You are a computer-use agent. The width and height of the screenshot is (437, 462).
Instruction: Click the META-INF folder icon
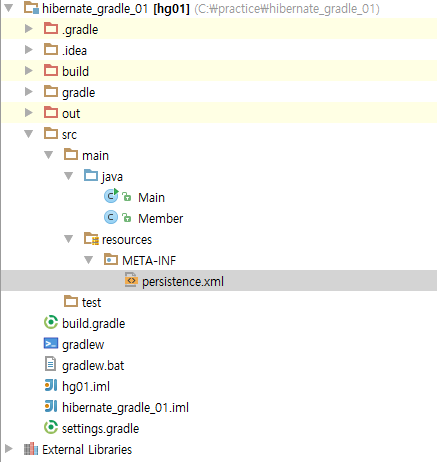click(111, 260)
